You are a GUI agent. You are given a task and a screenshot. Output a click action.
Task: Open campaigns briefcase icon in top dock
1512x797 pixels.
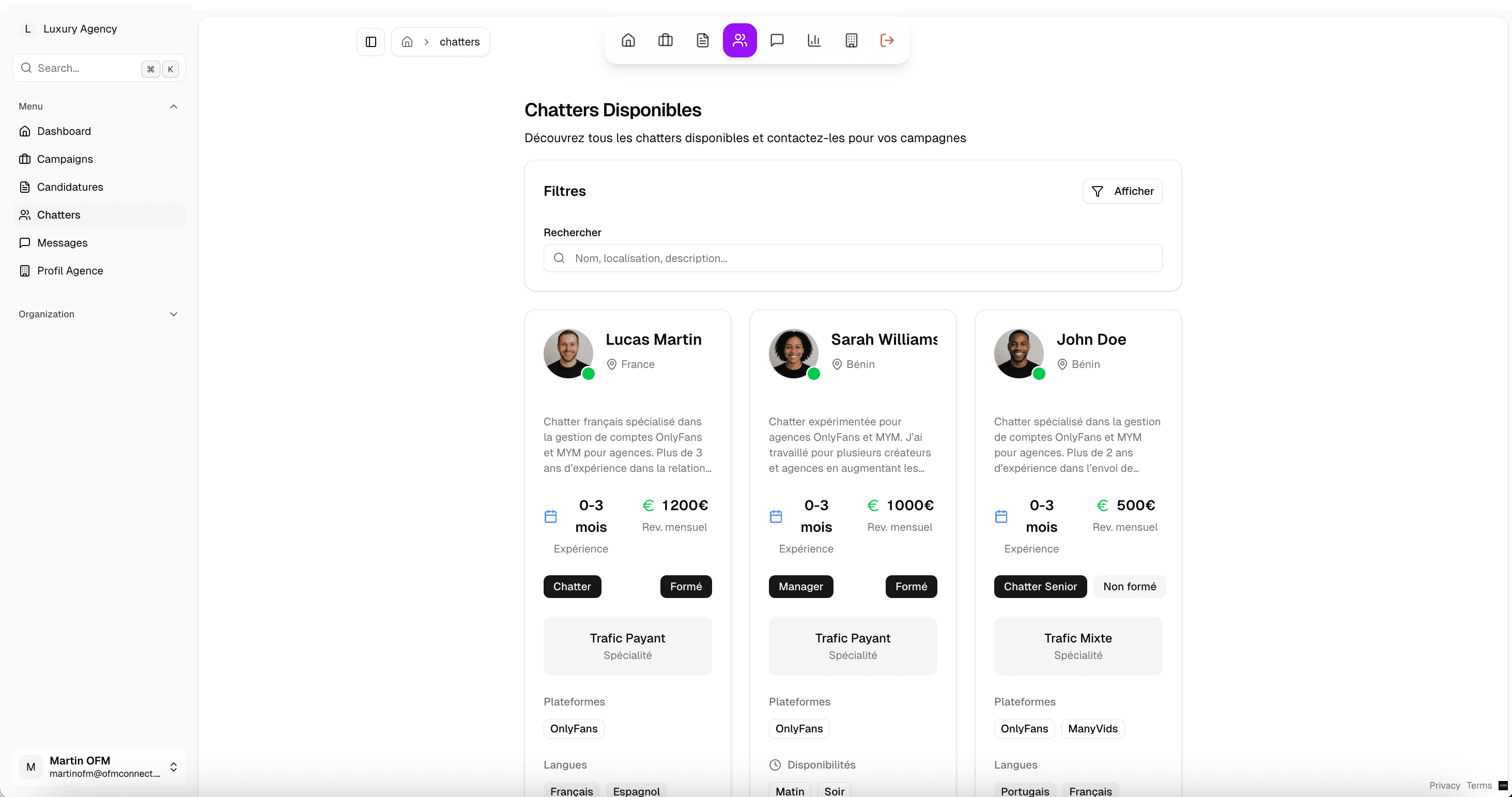(x=665, y=40)
